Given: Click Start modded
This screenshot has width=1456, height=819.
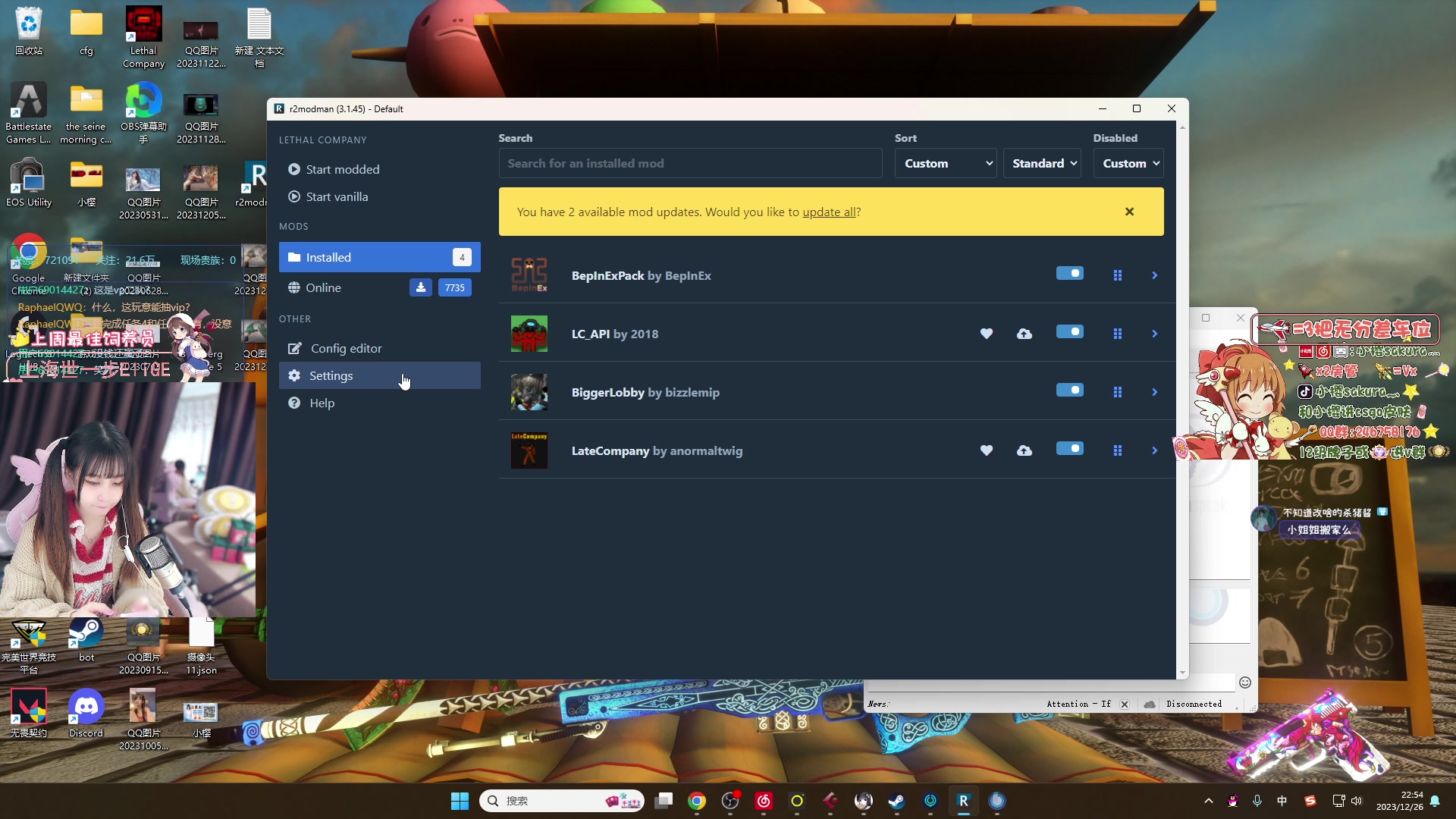Looking at the screenshot, I should tap(342, 169).
